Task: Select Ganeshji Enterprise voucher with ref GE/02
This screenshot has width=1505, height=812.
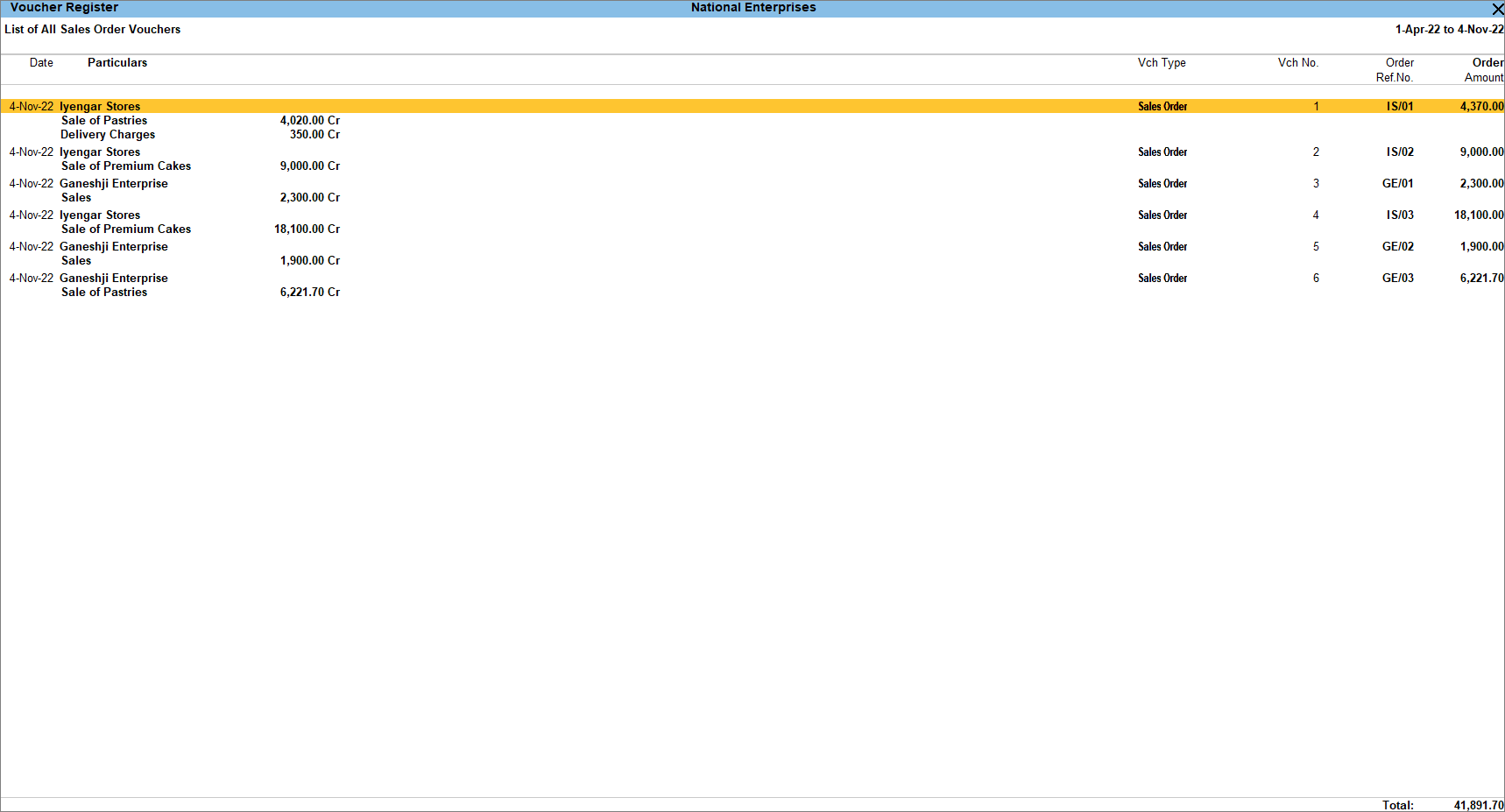Action: [x=752, y=246]
